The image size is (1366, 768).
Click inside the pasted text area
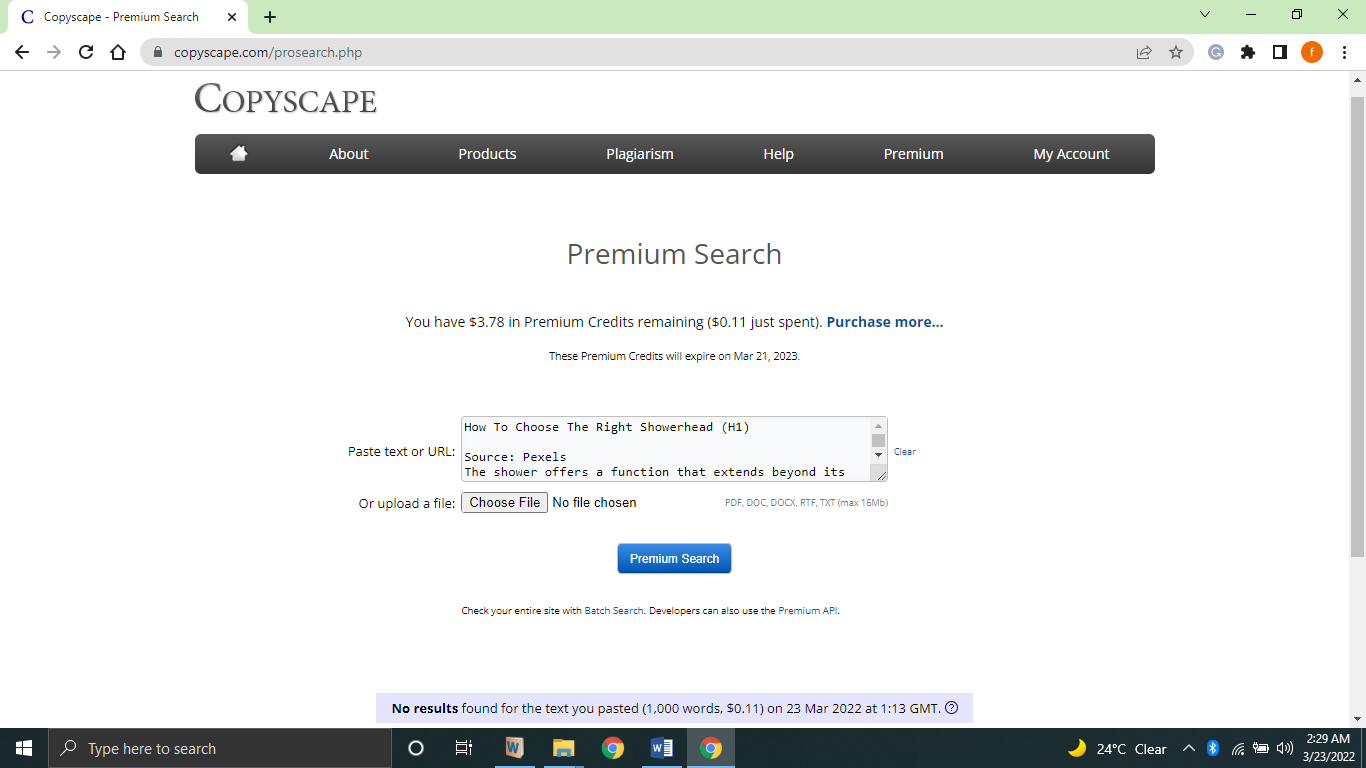click(x=660, y=449)
